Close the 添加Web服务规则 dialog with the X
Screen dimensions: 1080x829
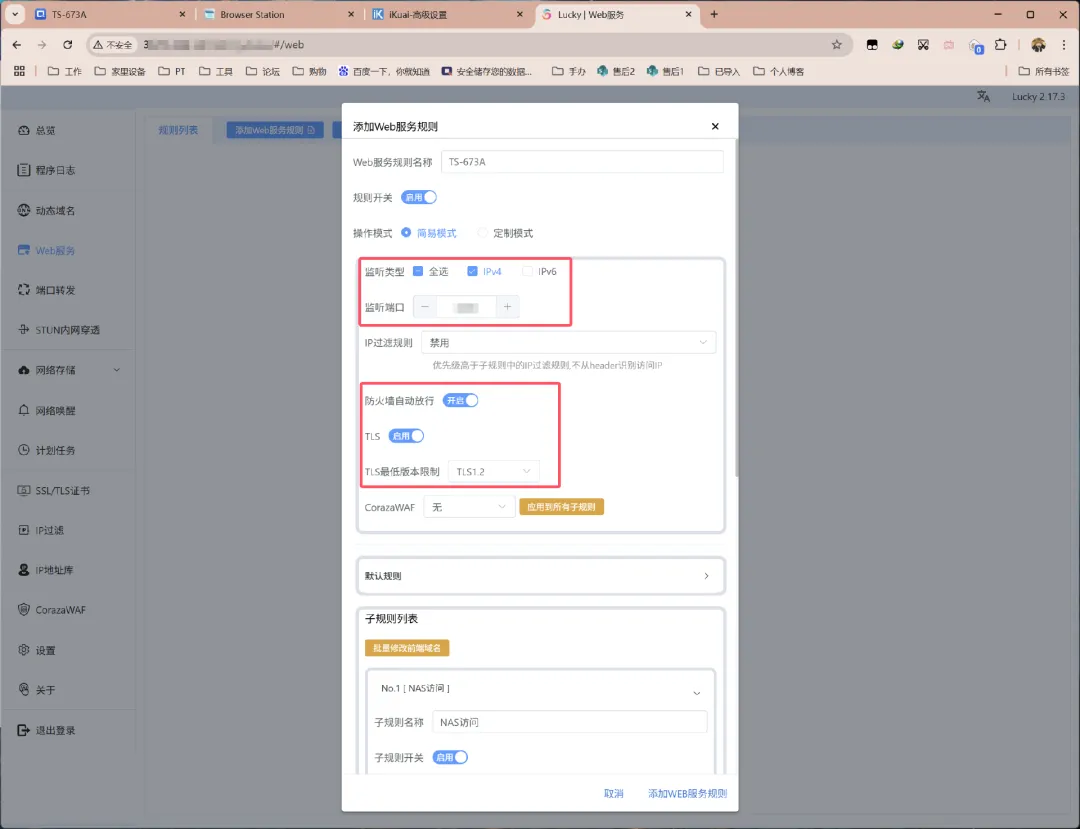[x=714, y=127]
